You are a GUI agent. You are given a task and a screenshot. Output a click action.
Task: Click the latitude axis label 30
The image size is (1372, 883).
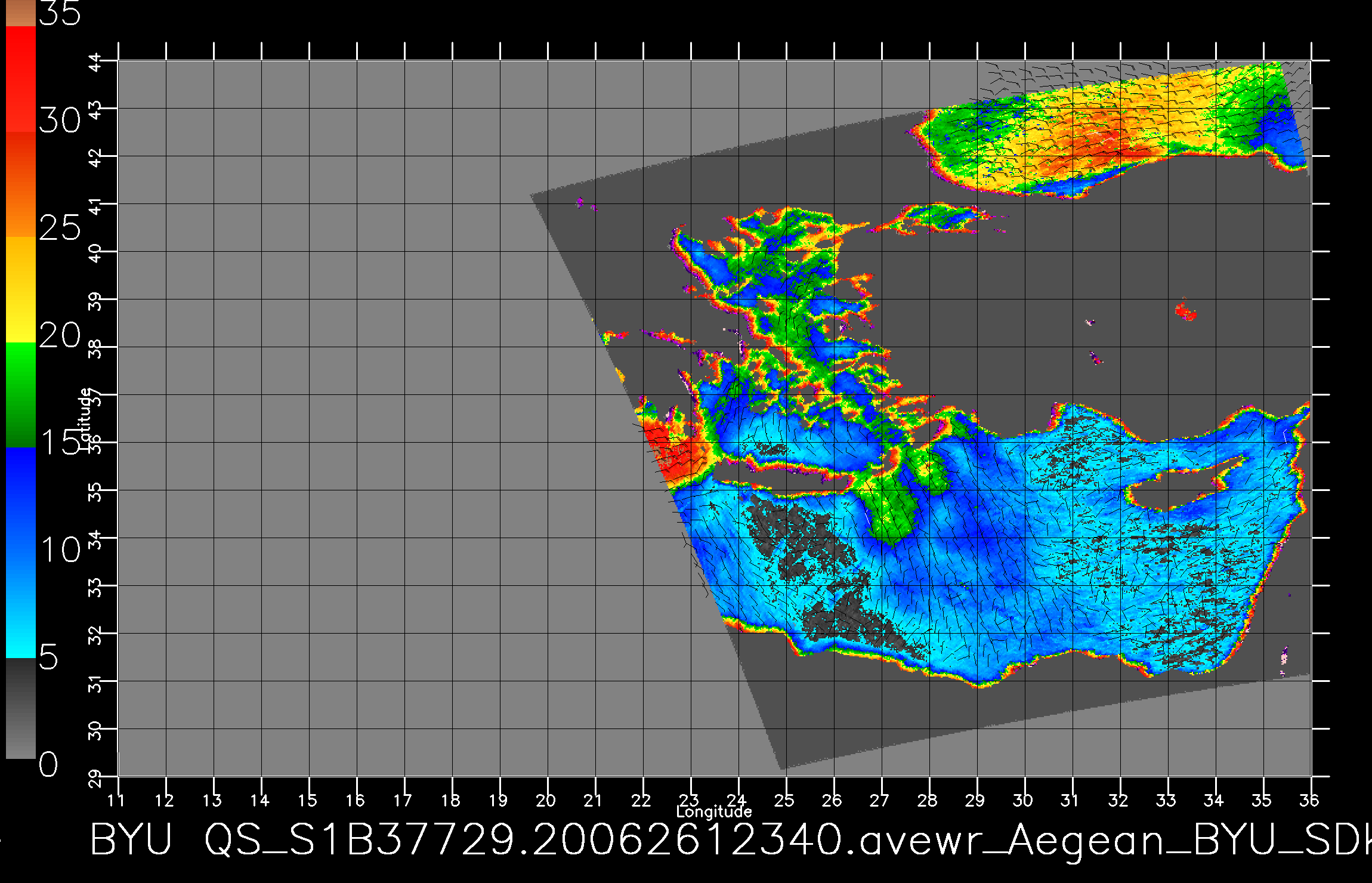[x=96, y=729]
